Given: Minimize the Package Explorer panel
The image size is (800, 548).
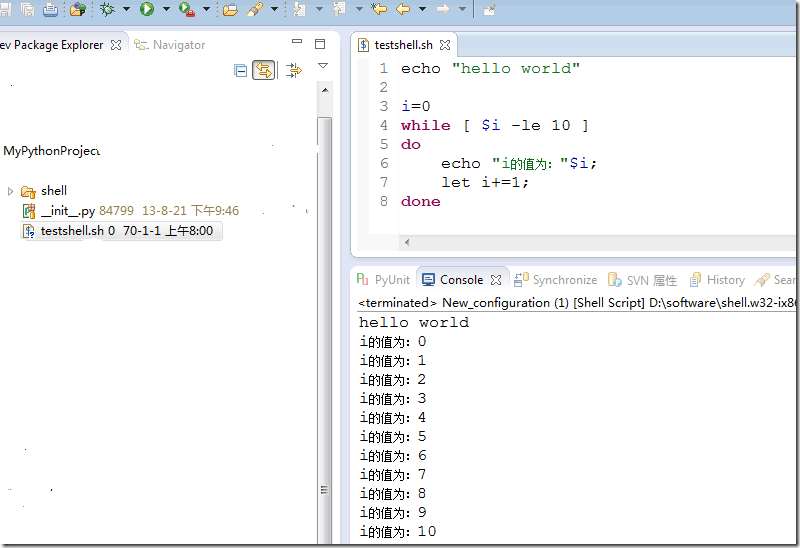Looking at the screenshot, I should coord(297,41).
